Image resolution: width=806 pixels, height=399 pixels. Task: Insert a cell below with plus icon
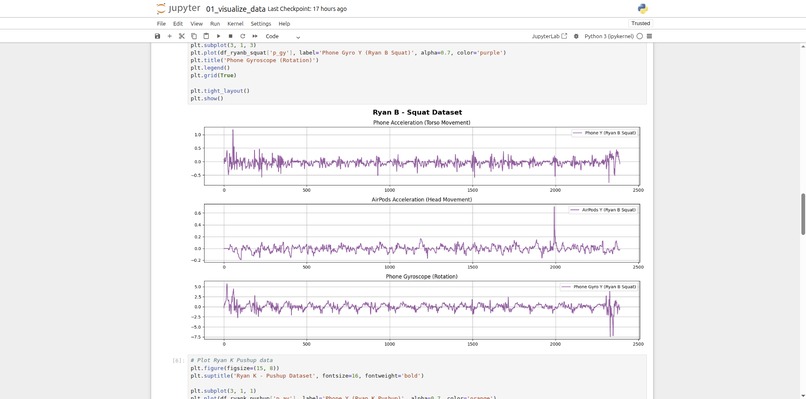pyautogui.click(x=170, y=37)
